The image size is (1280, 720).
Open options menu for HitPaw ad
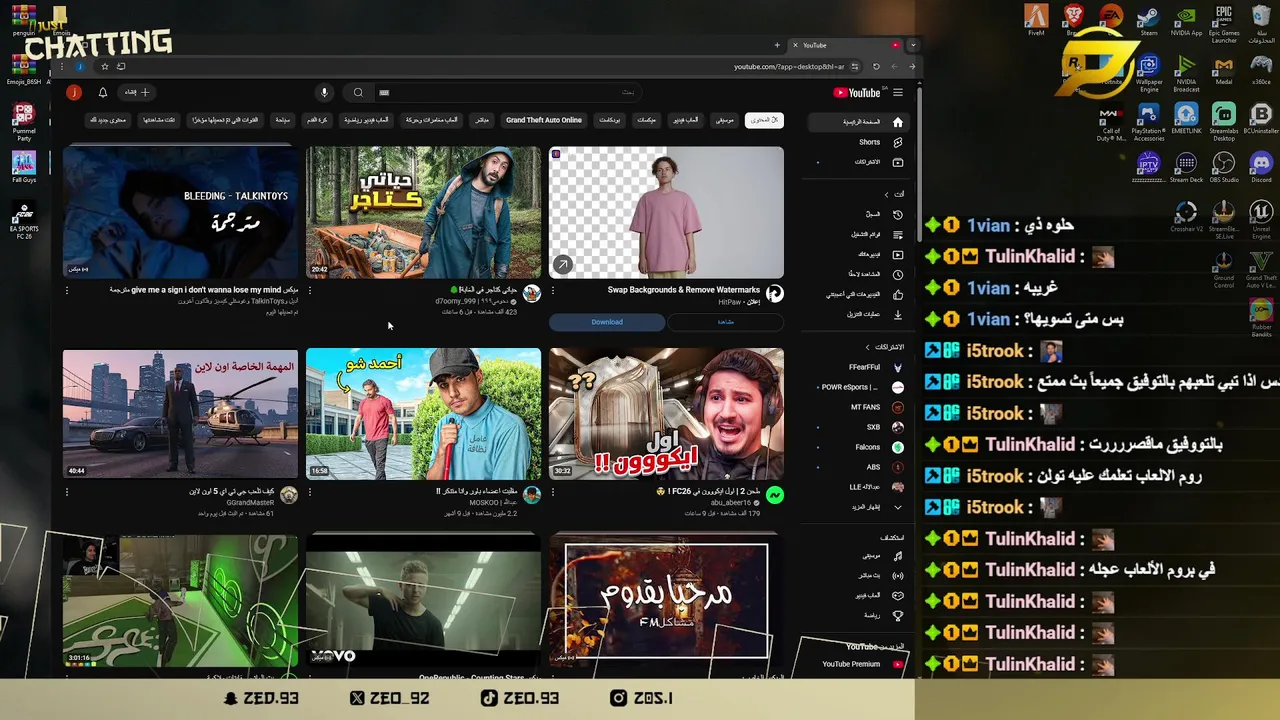click(553, 290)
